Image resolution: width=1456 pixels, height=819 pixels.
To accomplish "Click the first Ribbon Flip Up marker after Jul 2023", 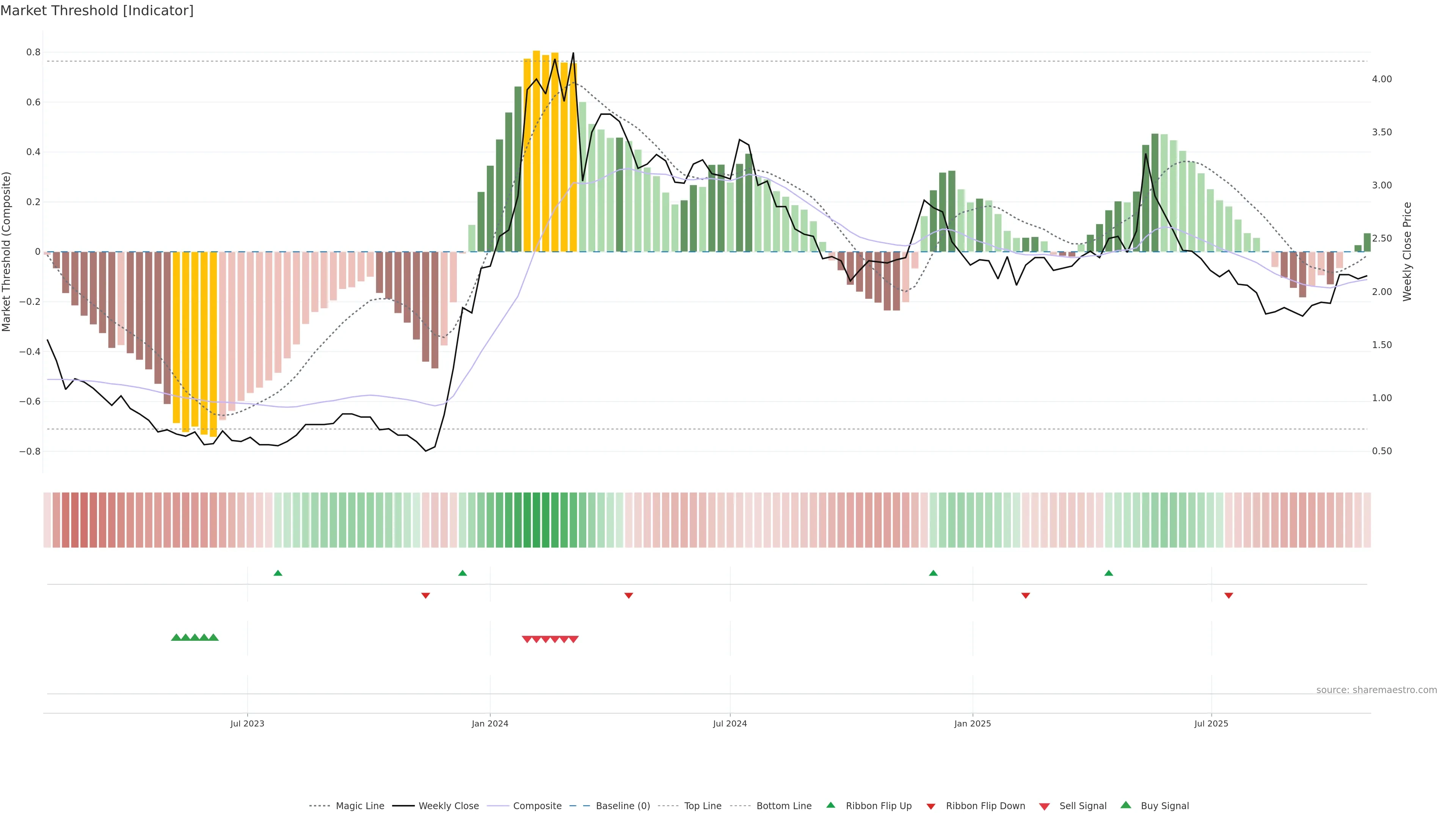I will (x=278, y=573).
